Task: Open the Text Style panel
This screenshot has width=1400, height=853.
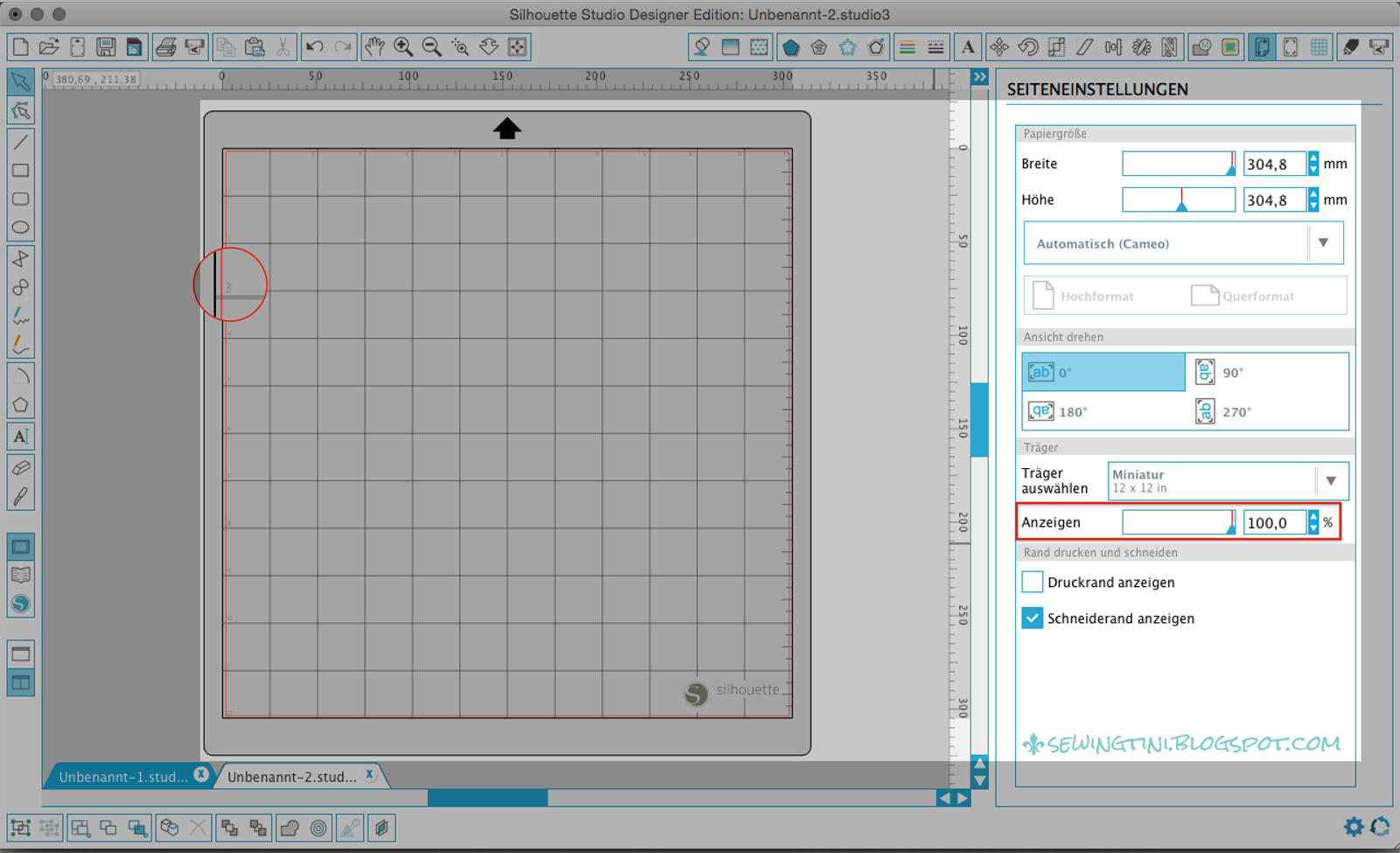Action: [968, 47]
